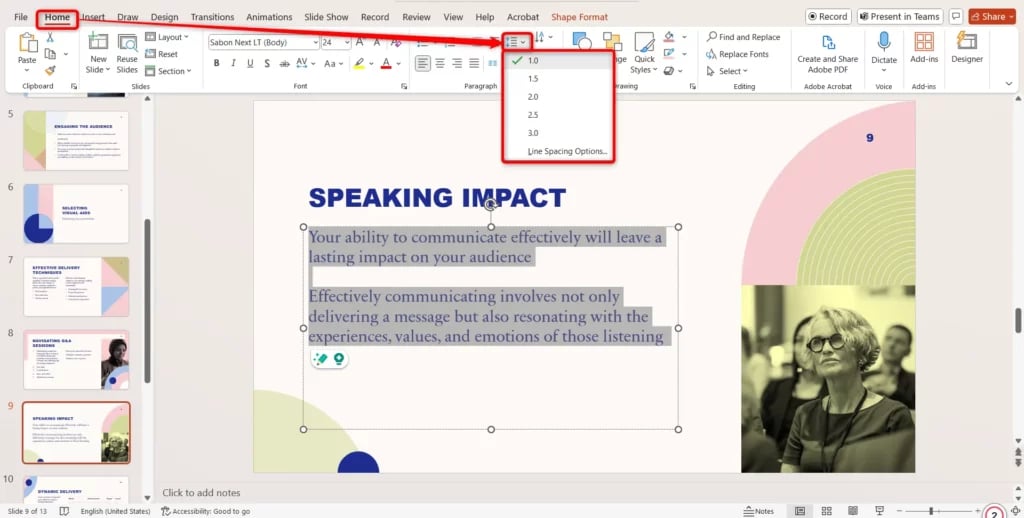This screenshot has width=1024, height=518.
Task: Apply yellow text highlight color
Action: [359, 63]
